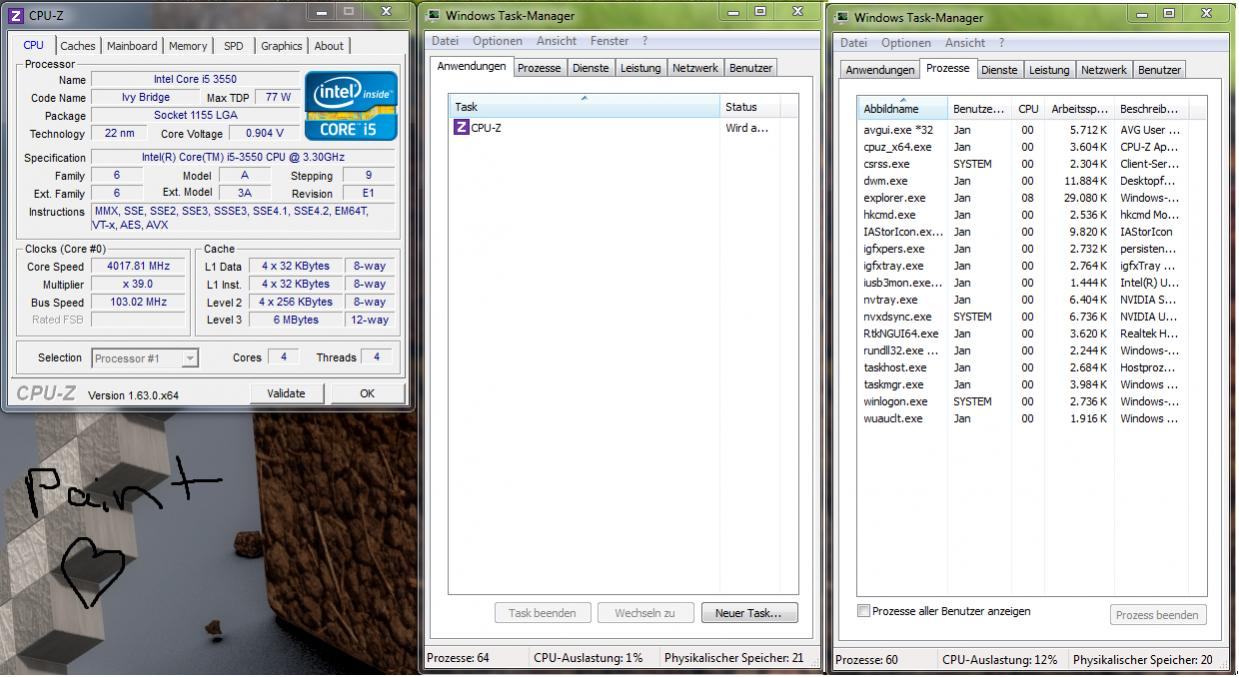Click the Intel Core i5 logo

(351, 105)
